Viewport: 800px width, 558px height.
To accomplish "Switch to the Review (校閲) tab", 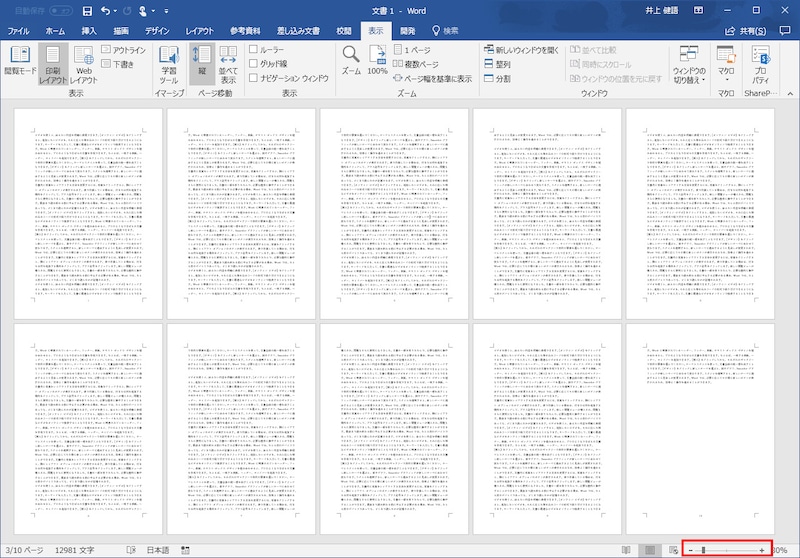I will tap(343, 31).
